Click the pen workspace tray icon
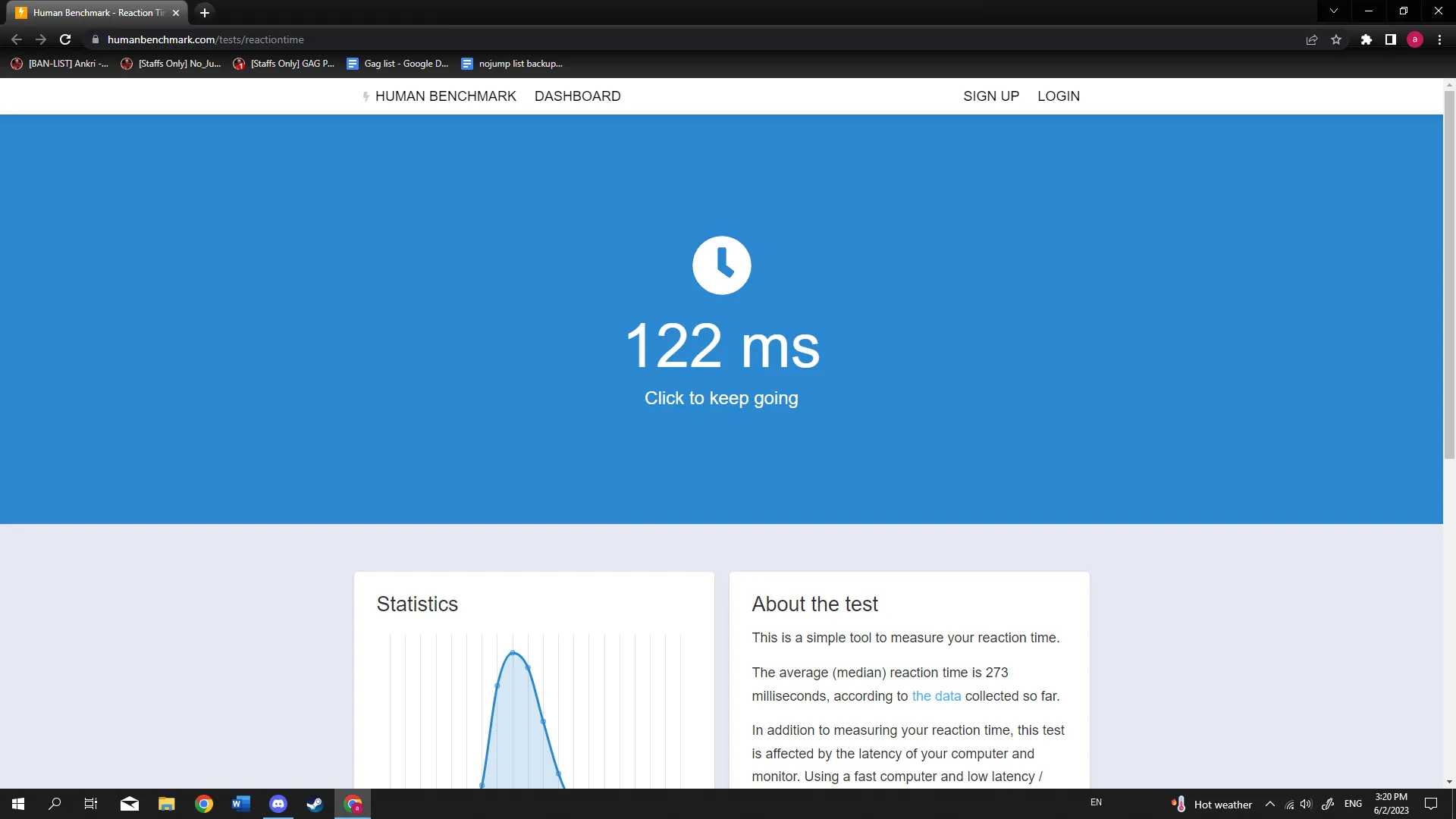The width and height of the screenshot is (1456, 819). [x=1328, y=804]
